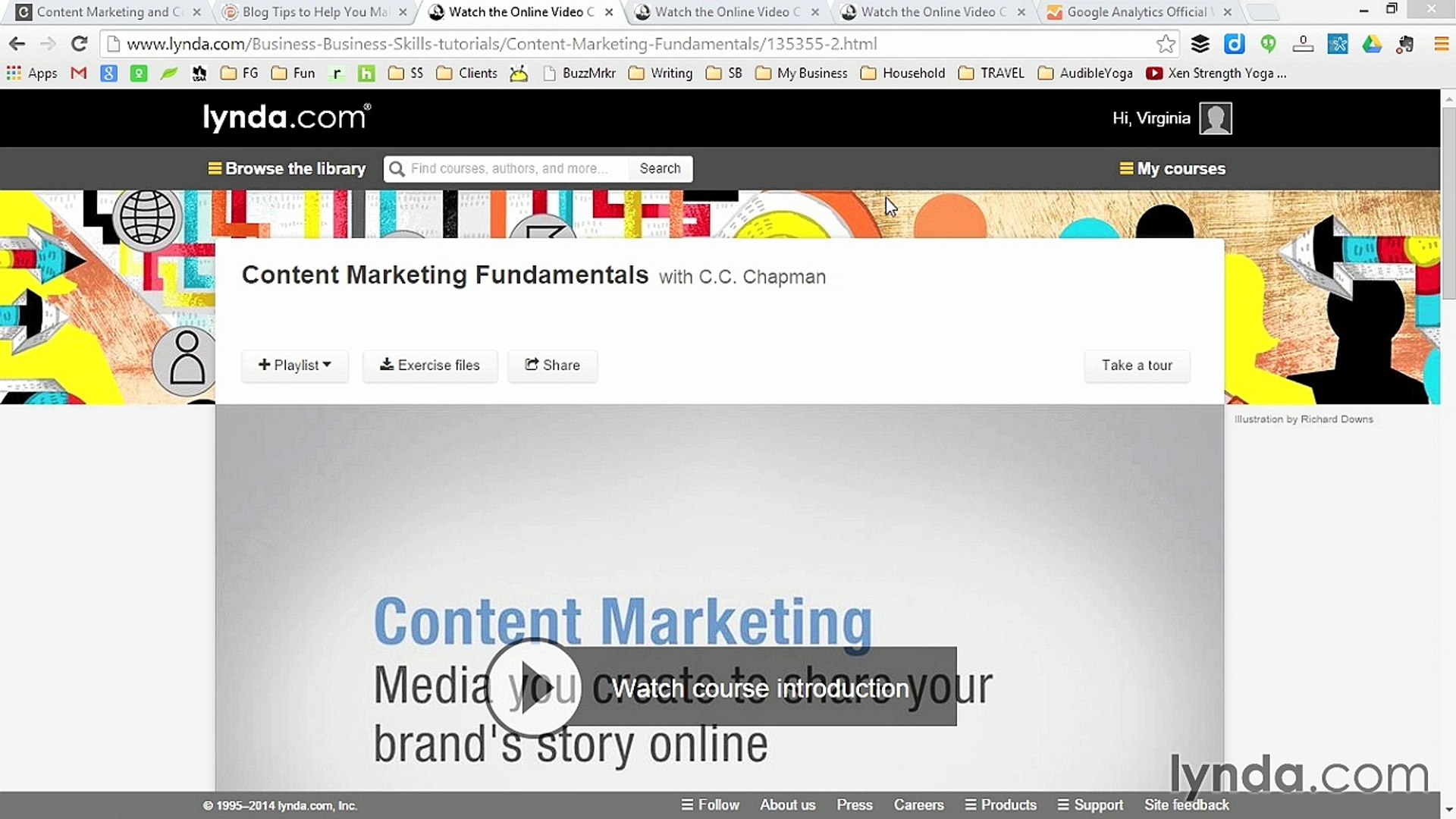The image size is (1456, 819).
Task: Open Browse the library menu
Action: 287,168
